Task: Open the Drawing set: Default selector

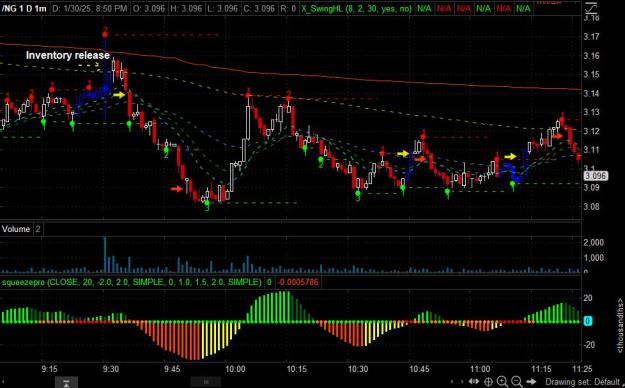Action: pyautogui.click(x=582, y=382)
